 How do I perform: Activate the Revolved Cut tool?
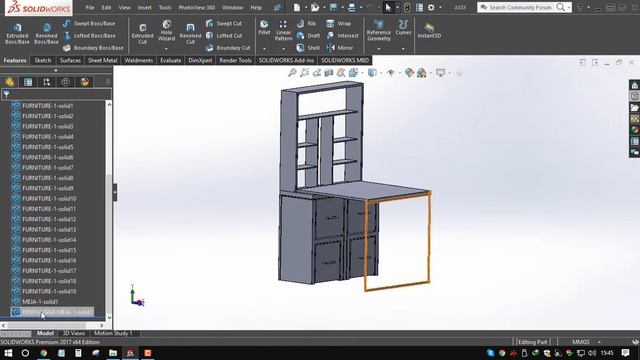(190, 33)
